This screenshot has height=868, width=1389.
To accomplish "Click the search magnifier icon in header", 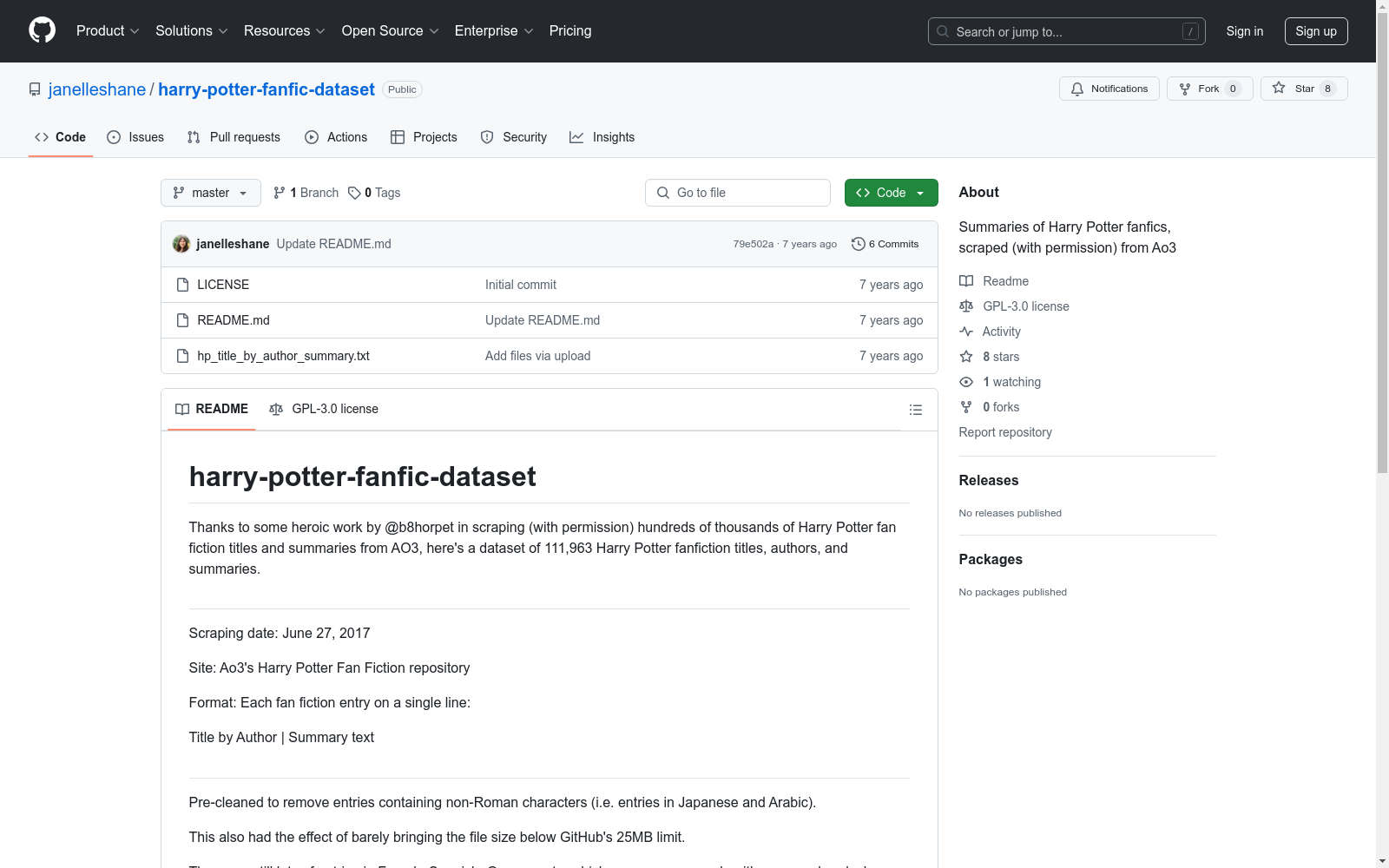I will click(x=943, y=31).
